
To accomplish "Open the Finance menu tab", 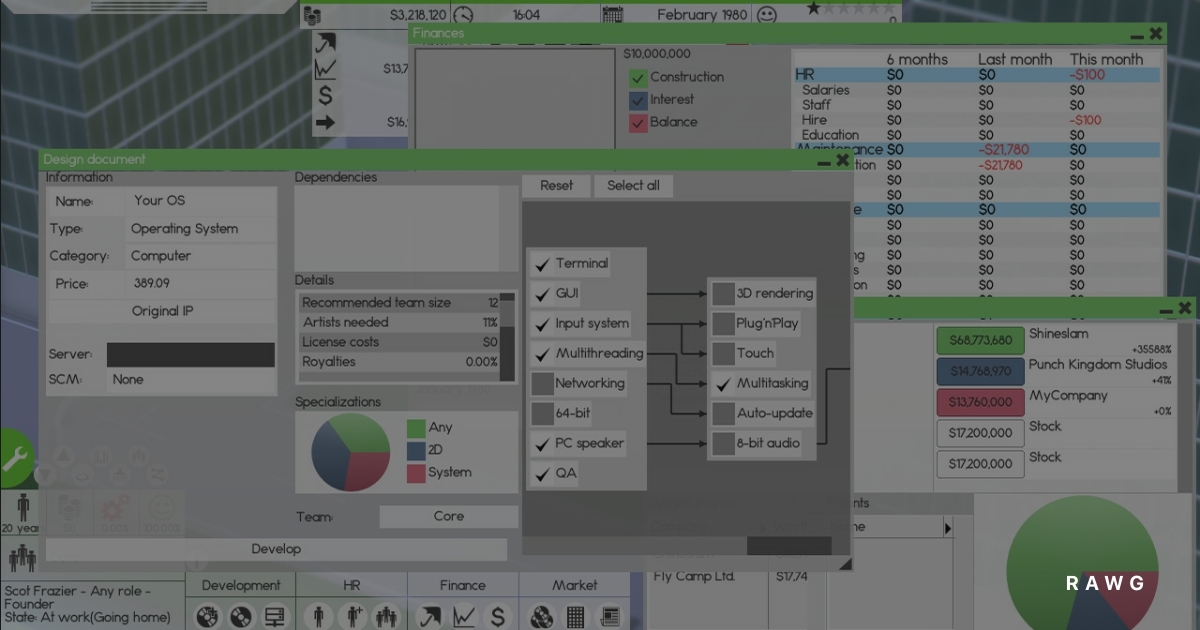I will [x=463, y=586].
